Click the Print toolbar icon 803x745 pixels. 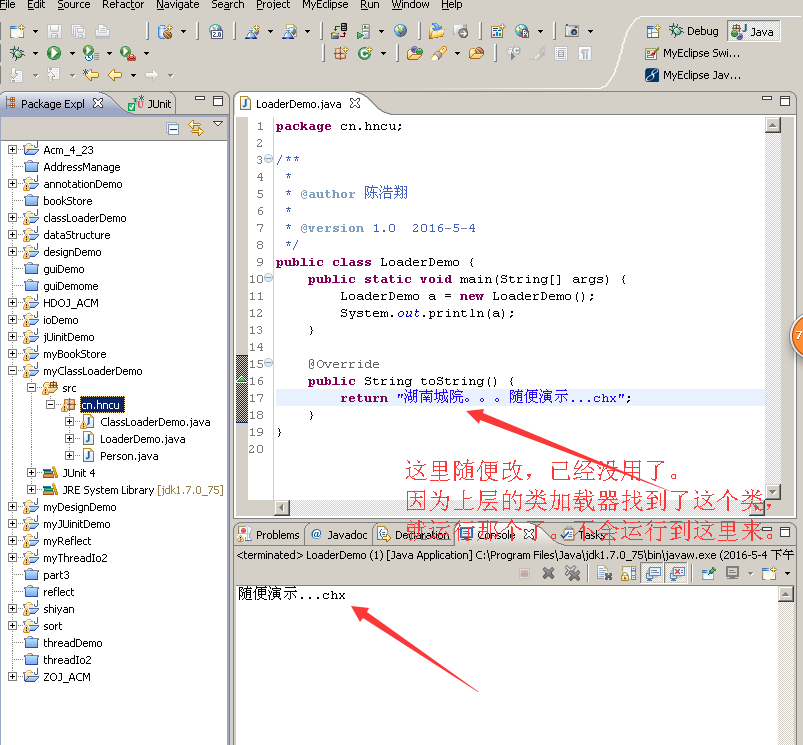click(x=102, y=31)
